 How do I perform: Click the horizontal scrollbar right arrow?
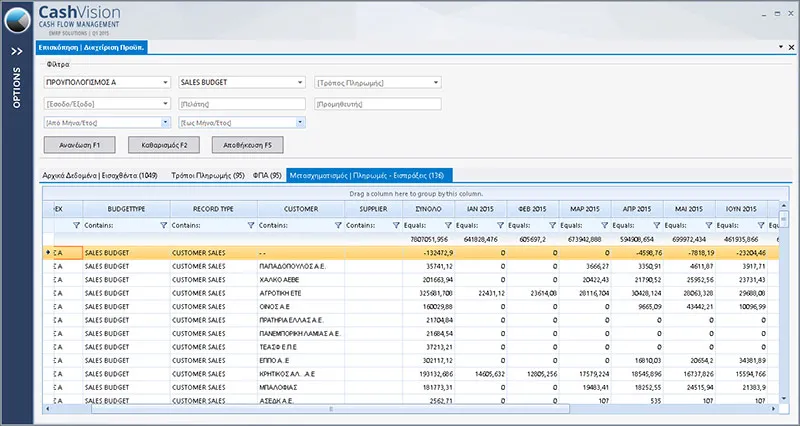(774, 409)
